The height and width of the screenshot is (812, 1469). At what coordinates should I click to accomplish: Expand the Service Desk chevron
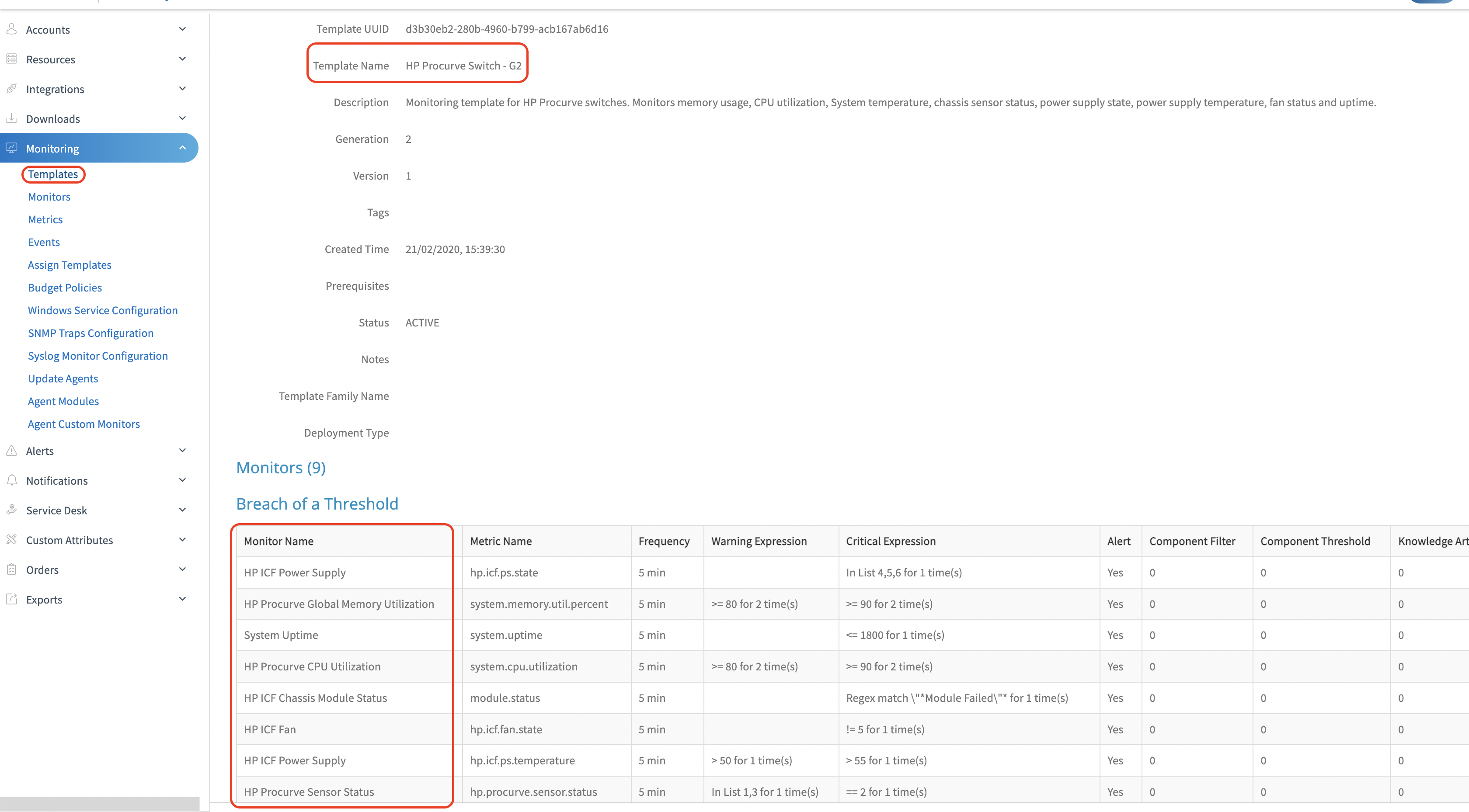(x=182, y=510)
